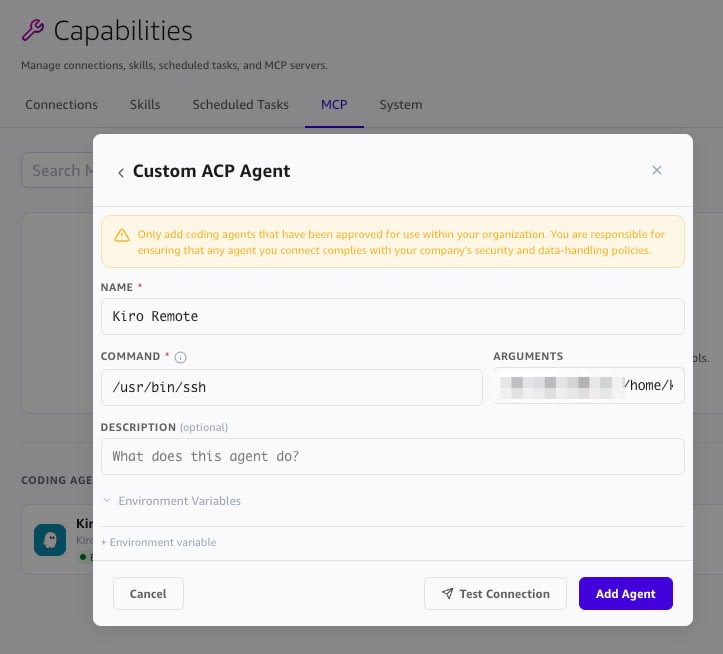Open the Skills tab
723x654 pixels.
[x=145, y=105]
